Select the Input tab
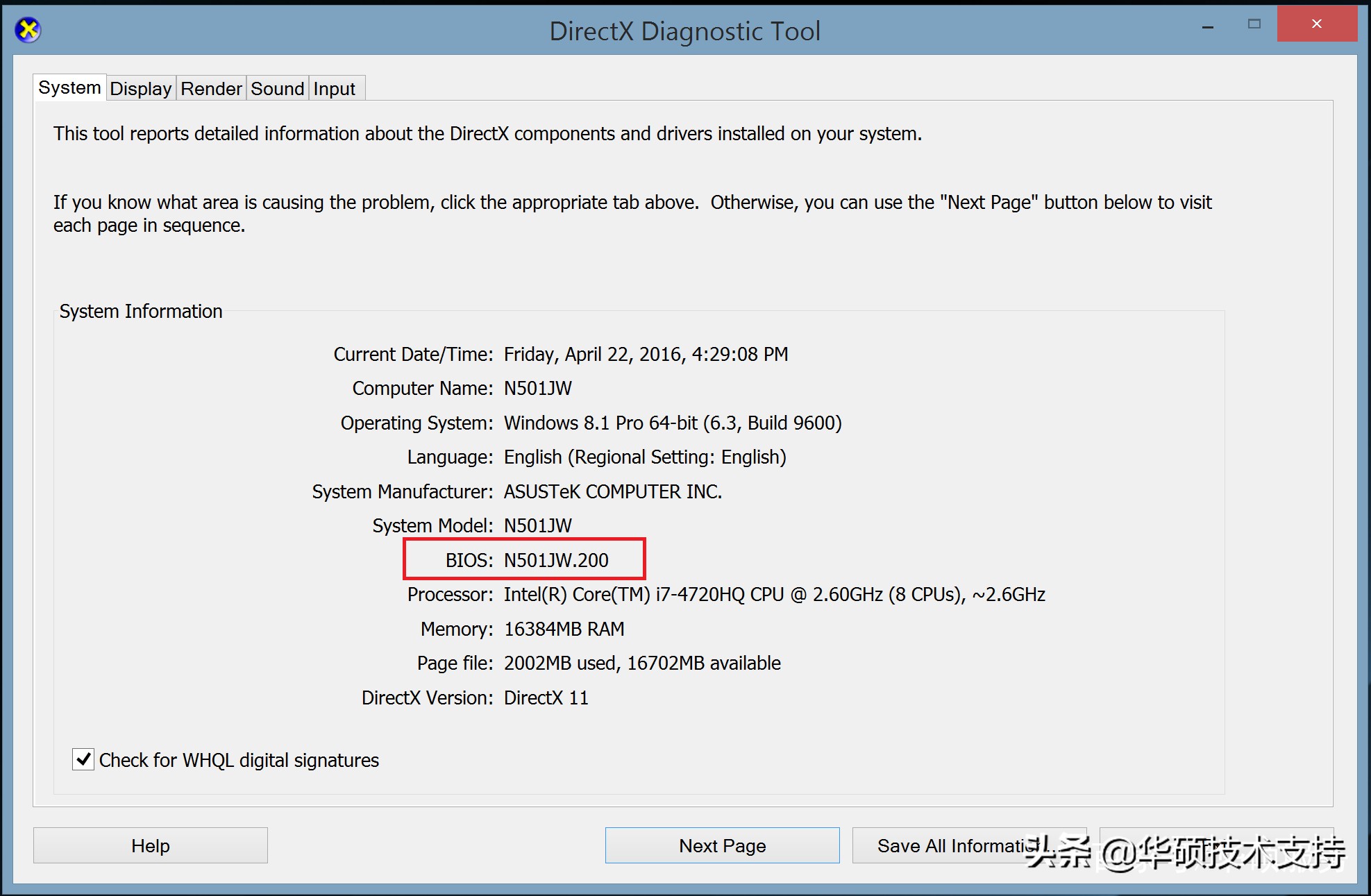Viewport: 1371px width, 896px height. (x=334, y=89)
